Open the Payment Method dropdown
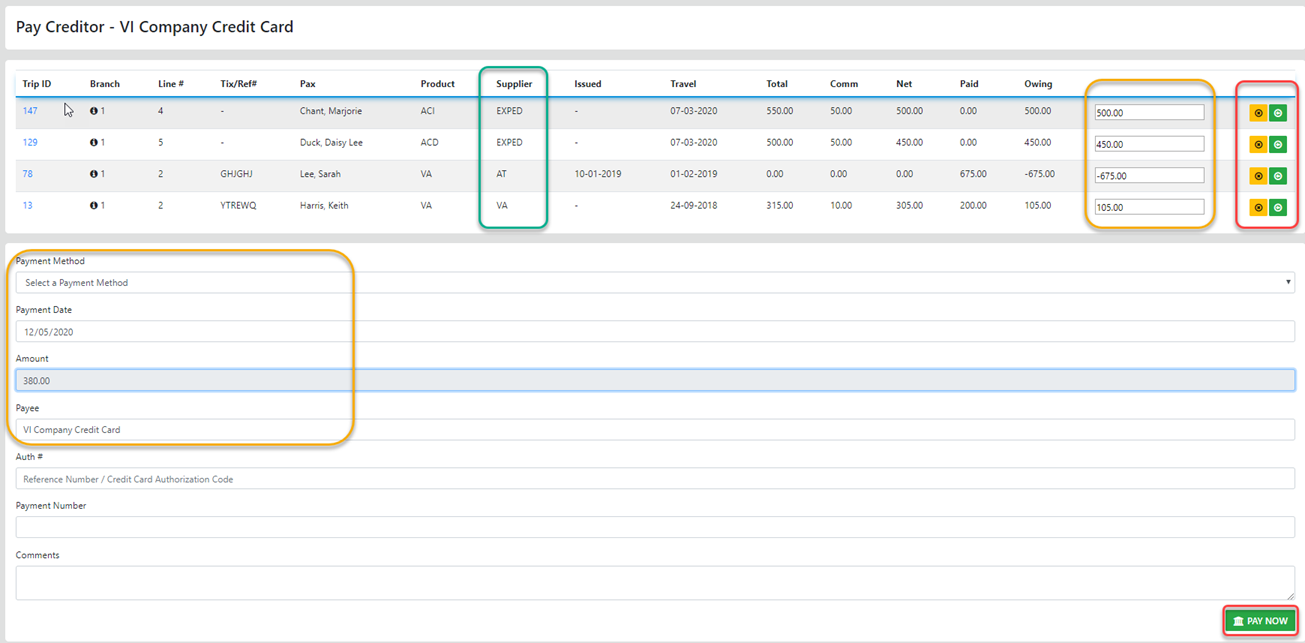Viewport: 1305px width, 643px height. click(655, 283)
